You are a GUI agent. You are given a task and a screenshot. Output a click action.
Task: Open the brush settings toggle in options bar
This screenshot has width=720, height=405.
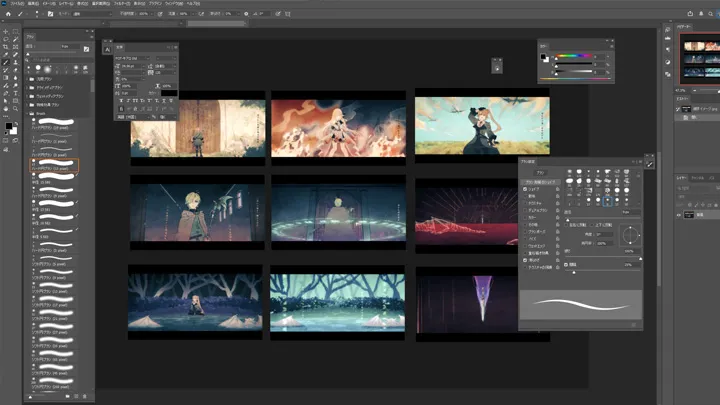51,14
